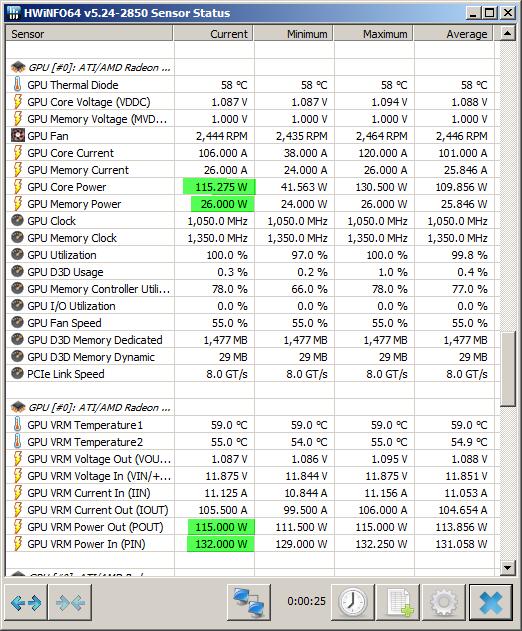Click lightning icon for GPU VRM Current Out
This screenshot has height=631, width=522.
17,510
